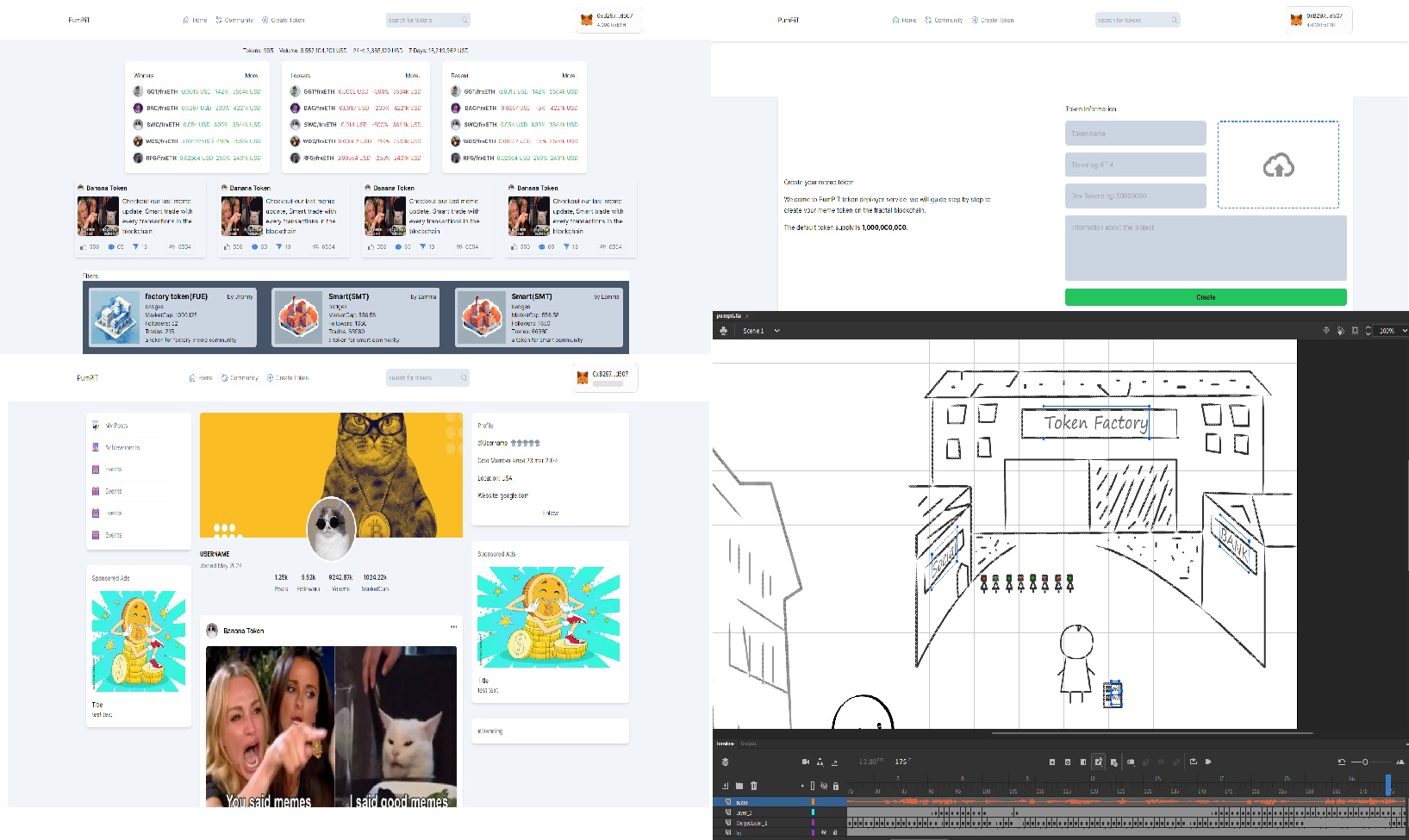This screenshot has height=840, width=1409.
Task: Click Follow in the Profile card
Action: 550,513
